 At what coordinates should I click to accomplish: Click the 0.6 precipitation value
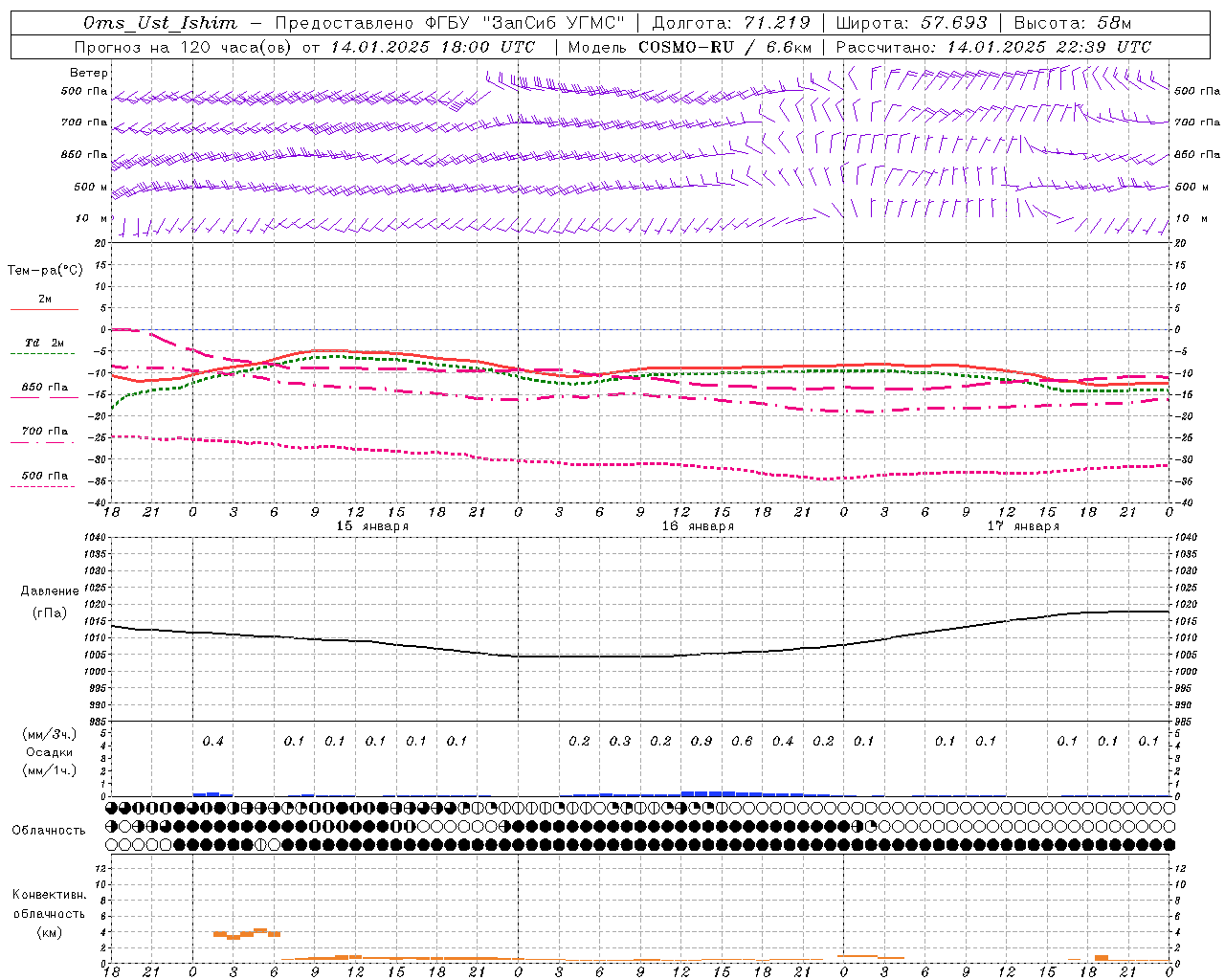742,741
